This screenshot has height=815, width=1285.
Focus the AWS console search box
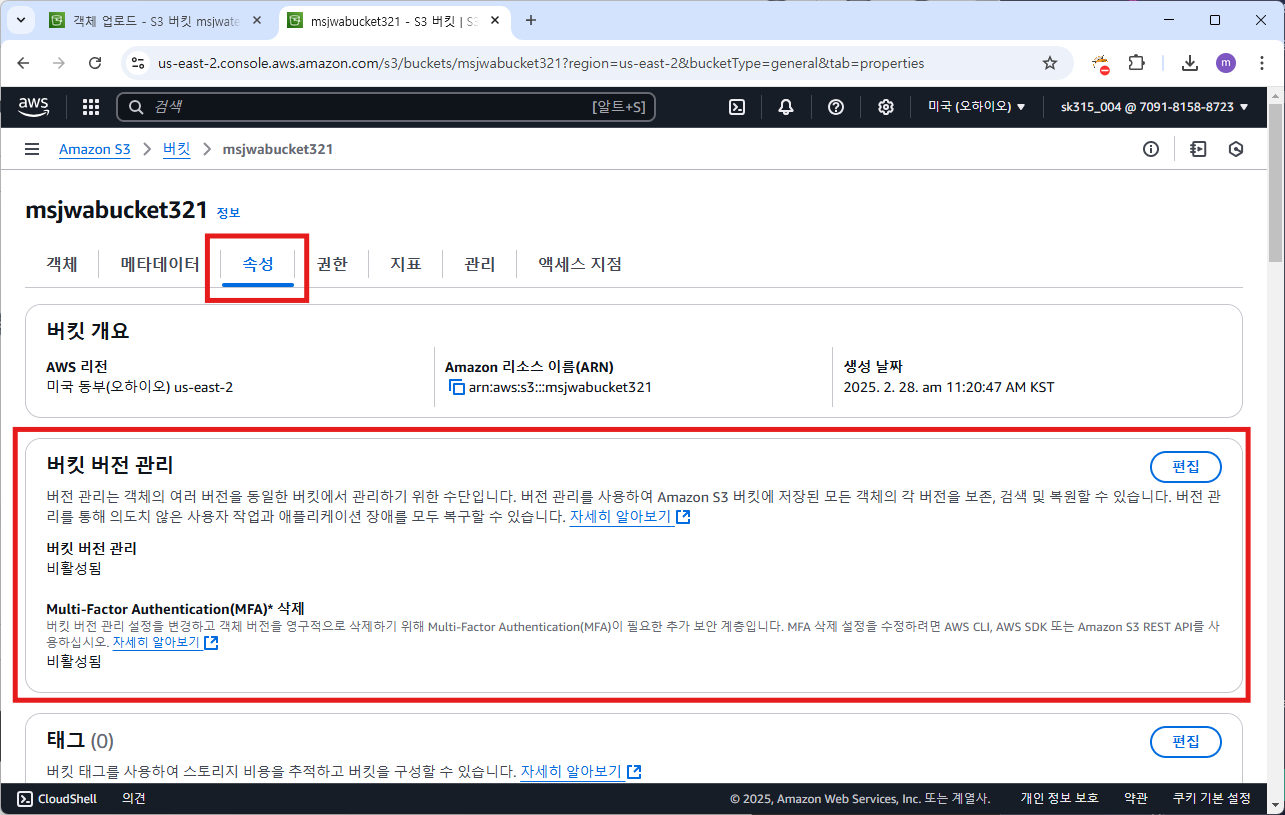(386, 107)
